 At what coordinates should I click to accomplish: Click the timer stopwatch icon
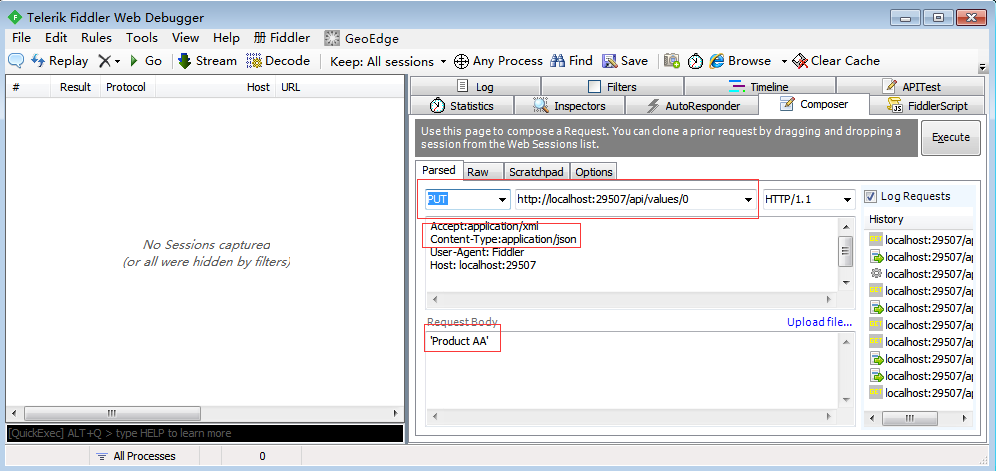point(696,61)
